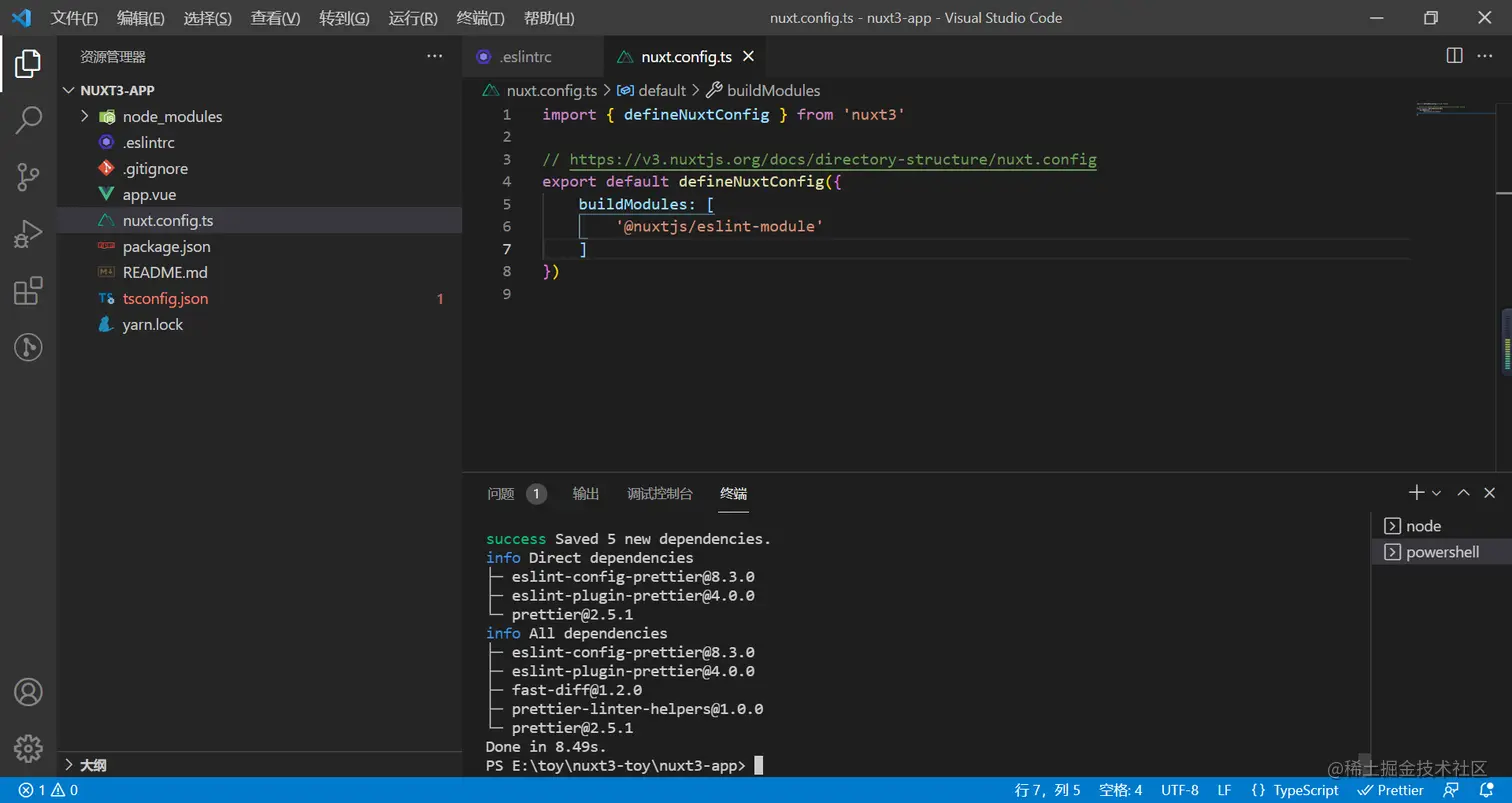Open the Manage gear in activity bar
The width and height of the screenshot is (1512, 803).
pyautogui.click(x=28, y=747)
